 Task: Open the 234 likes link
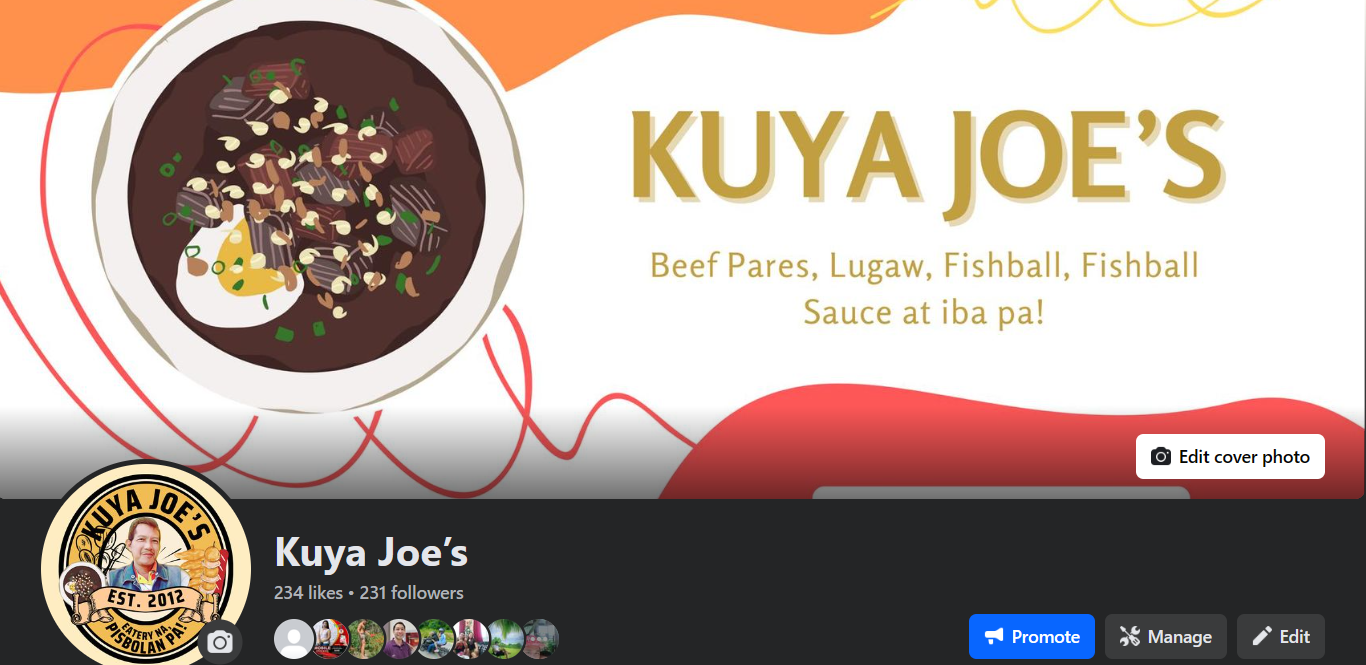[x=308, y=593]
